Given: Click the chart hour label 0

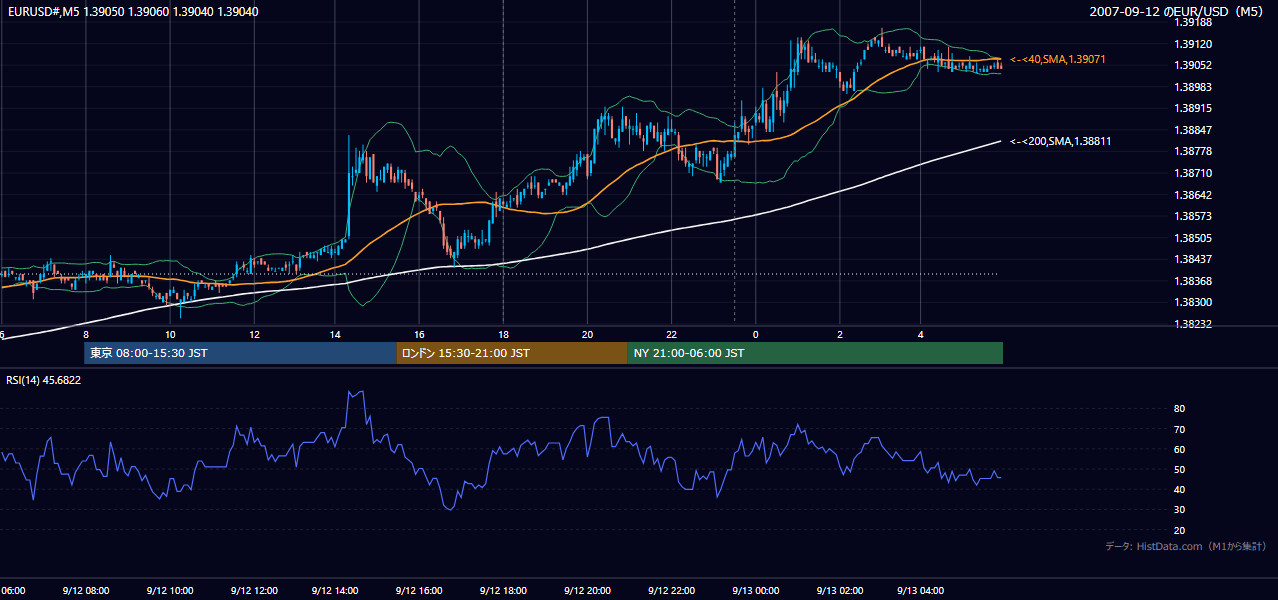Looking at the screenshot, I should (x=756, y=335).
